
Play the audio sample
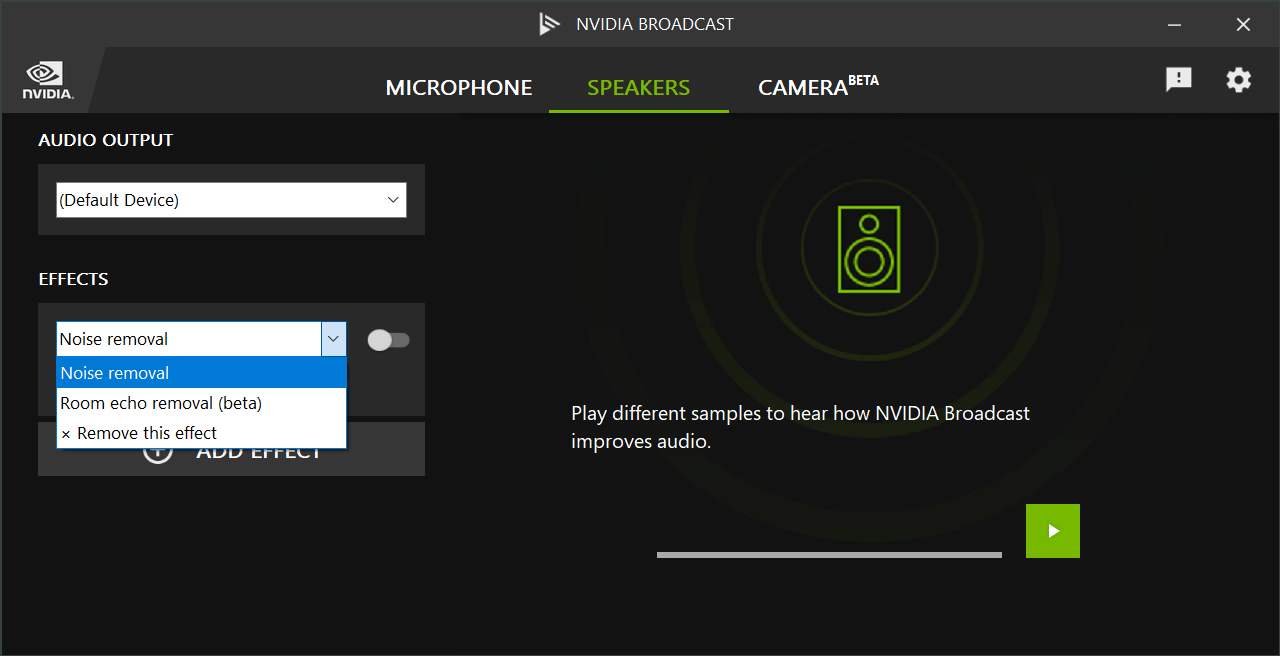1053,531
